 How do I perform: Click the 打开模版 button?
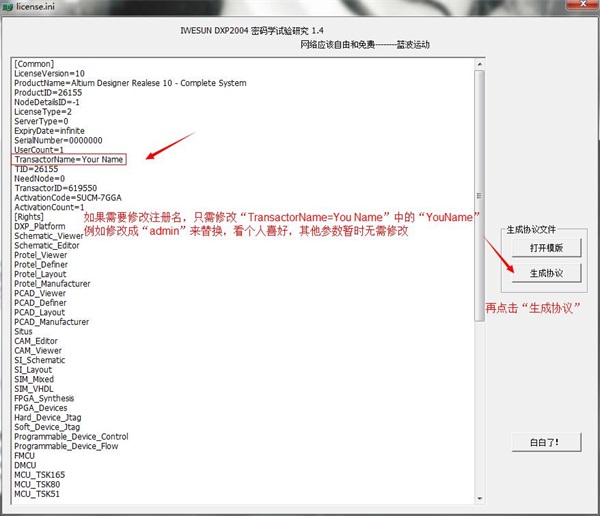point(546,248)
